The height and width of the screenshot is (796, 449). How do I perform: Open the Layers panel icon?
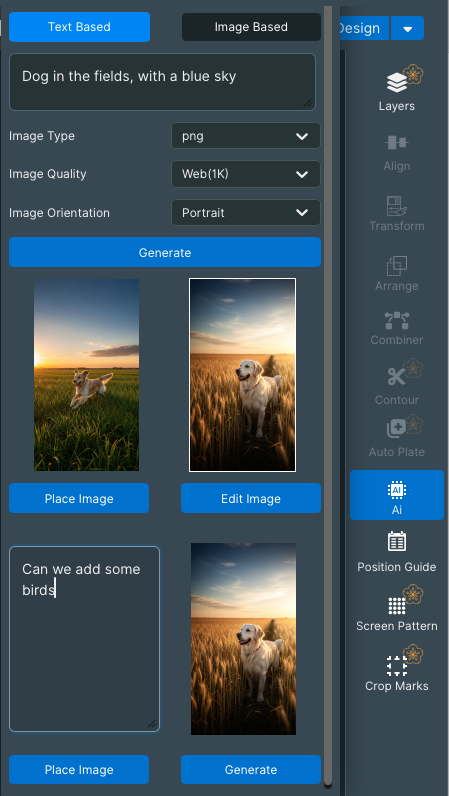pos(397,82)
